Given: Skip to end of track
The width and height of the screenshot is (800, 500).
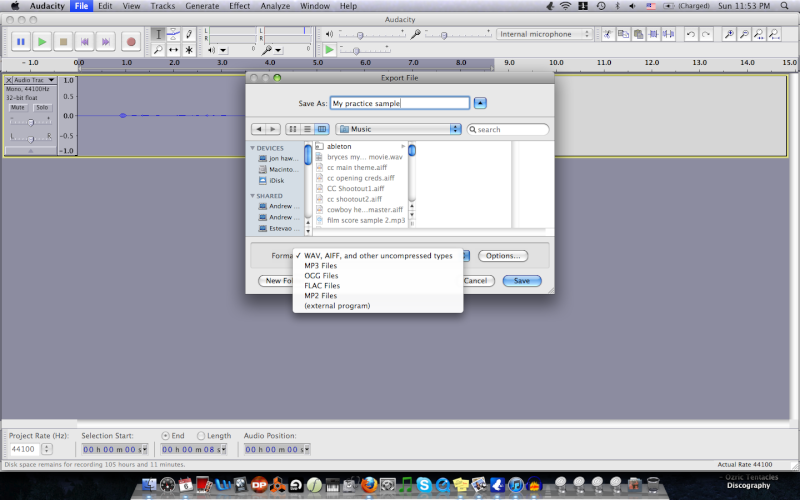Looking at the screenshot, I should coord(106,42).
